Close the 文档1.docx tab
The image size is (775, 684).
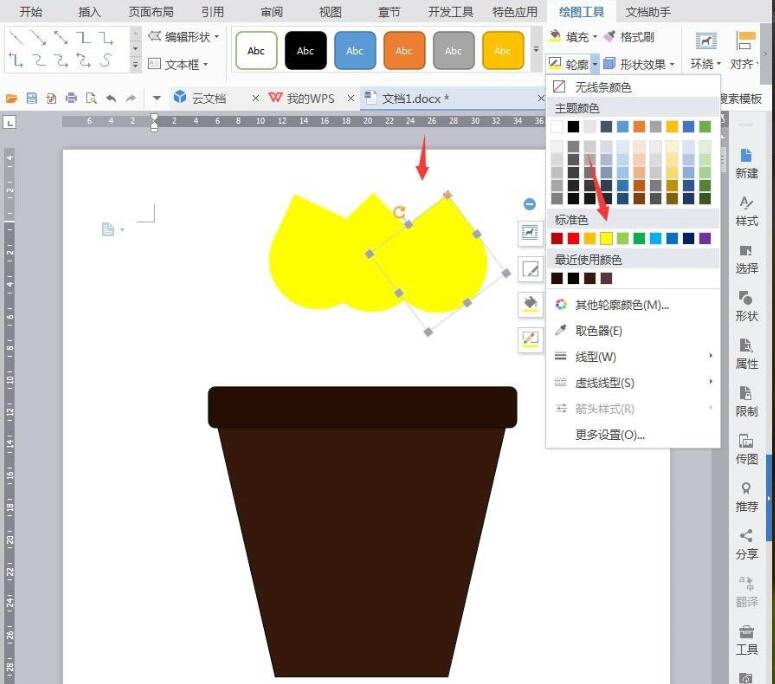pos(541,98)
